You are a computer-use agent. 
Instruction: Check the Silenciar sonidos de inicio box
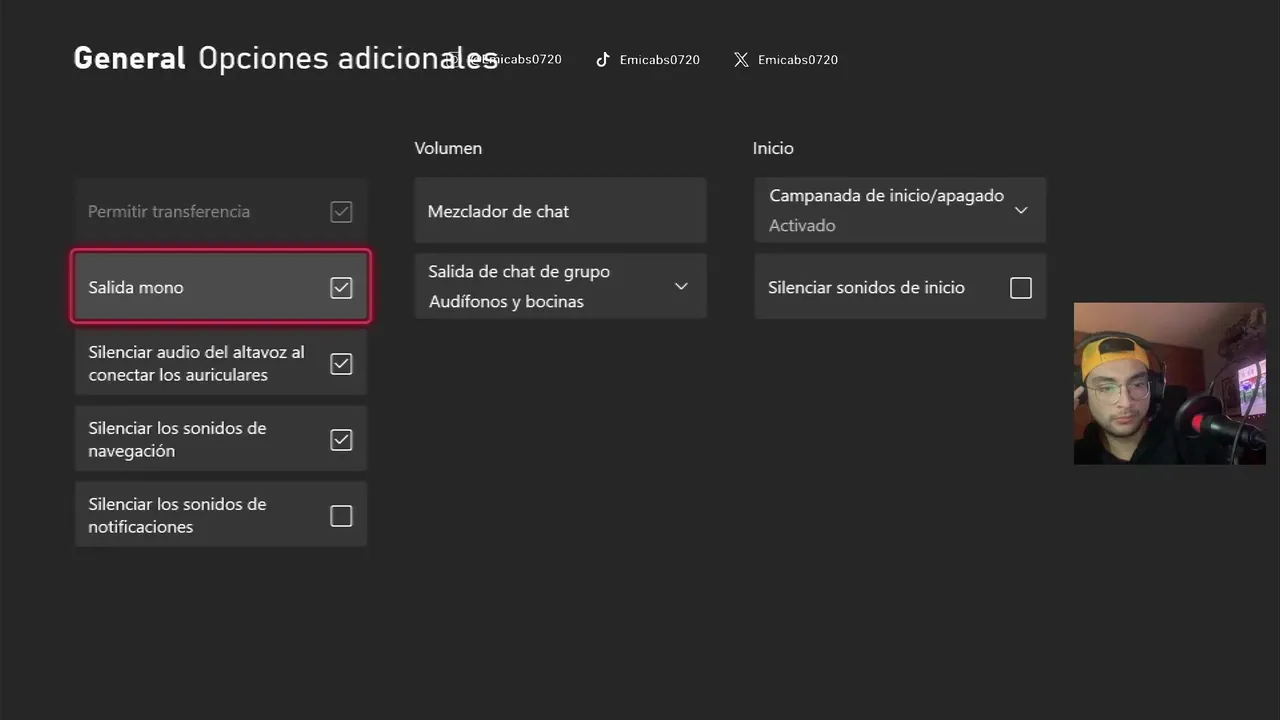(x=1020, y=288)
